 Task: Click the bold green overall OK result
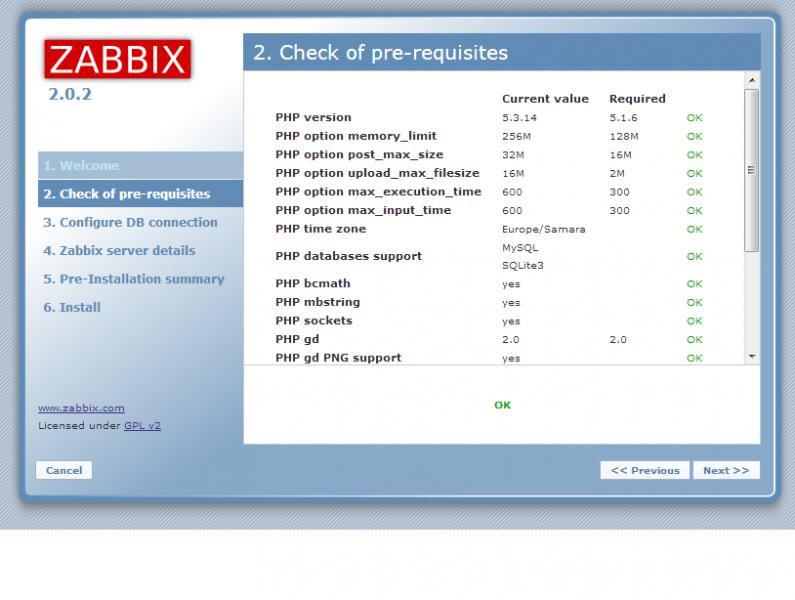click(502, 405)
